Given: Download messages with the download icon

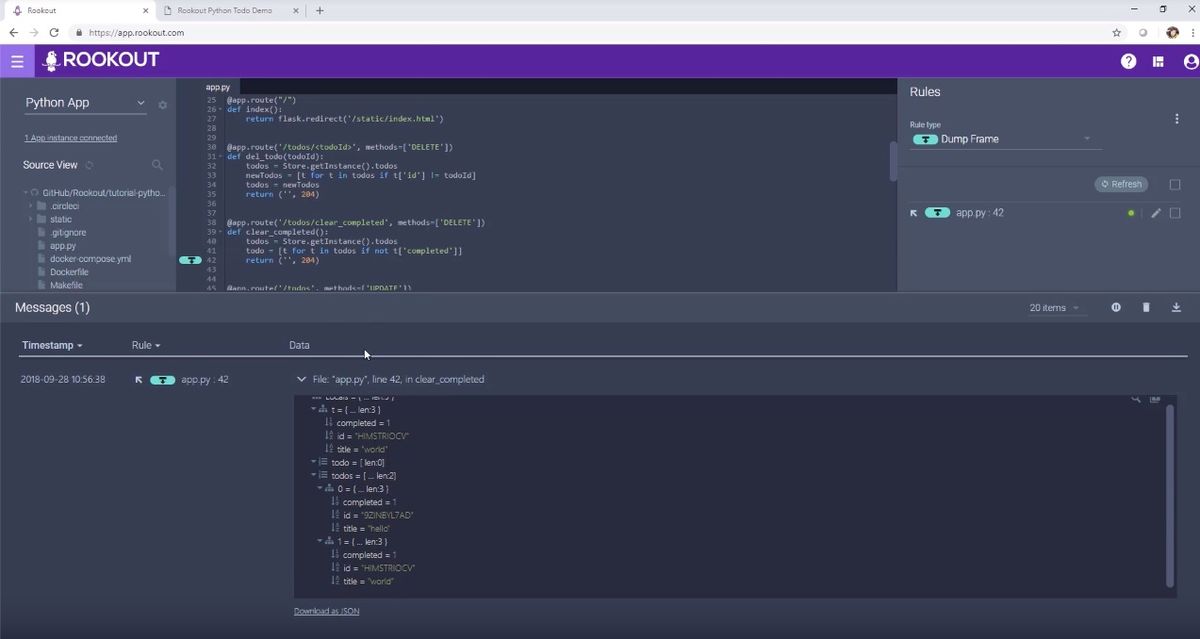Looking at the screenshot, I should [1176, 307].
